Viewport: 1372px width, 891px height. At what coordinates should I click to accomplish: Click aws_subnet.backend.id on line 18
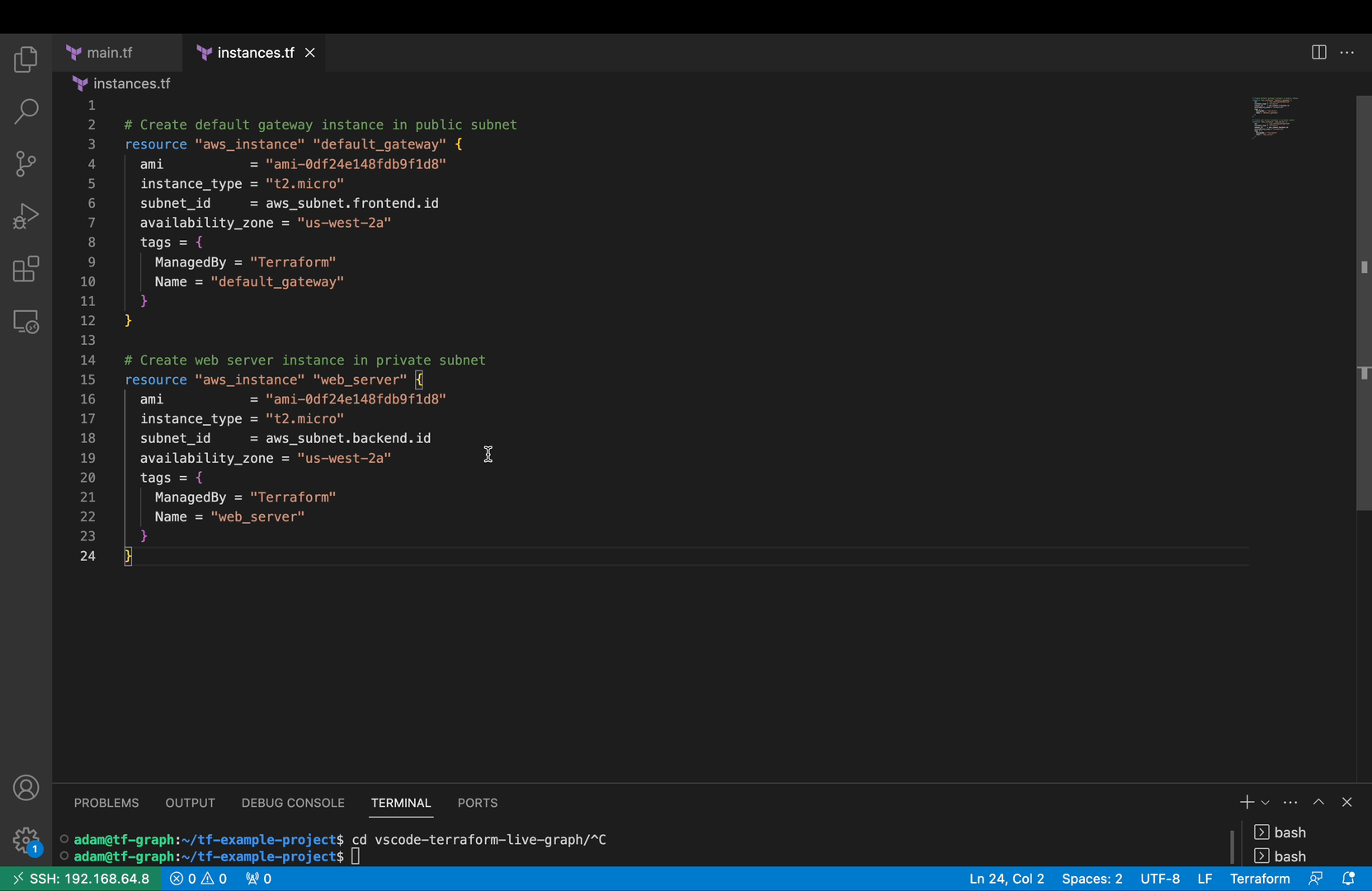pyautogui.click(x=348, y=438)
